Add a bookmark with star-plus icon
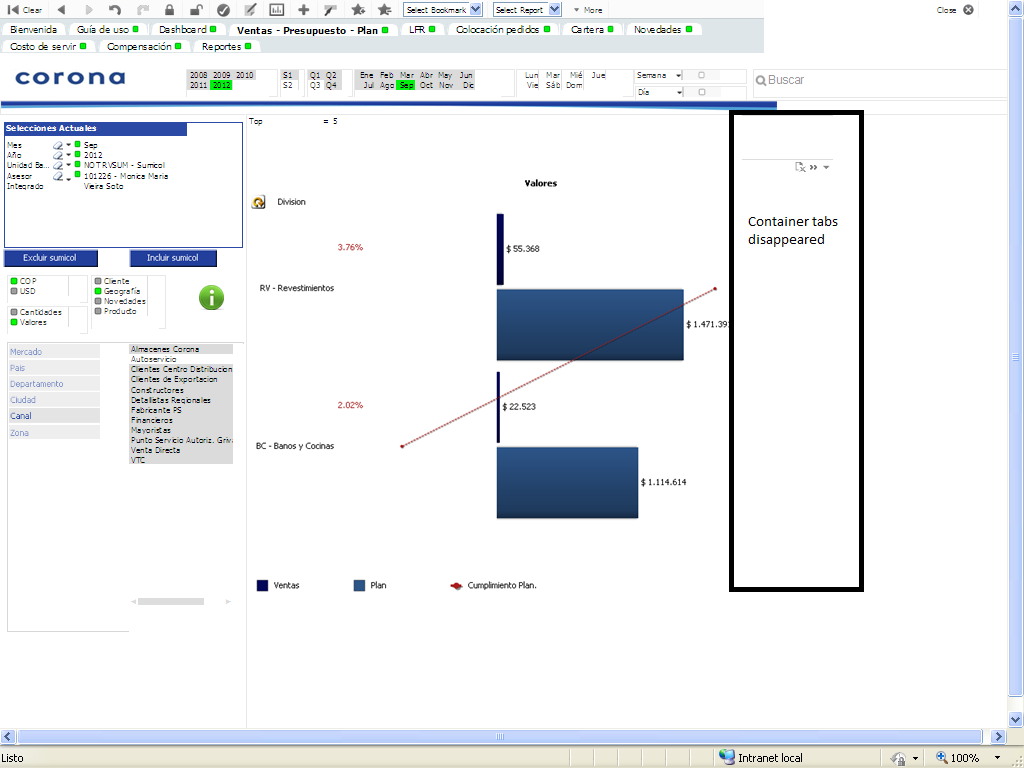The height and width of the screenshot is (768, 1024). [x=358, y=10]
